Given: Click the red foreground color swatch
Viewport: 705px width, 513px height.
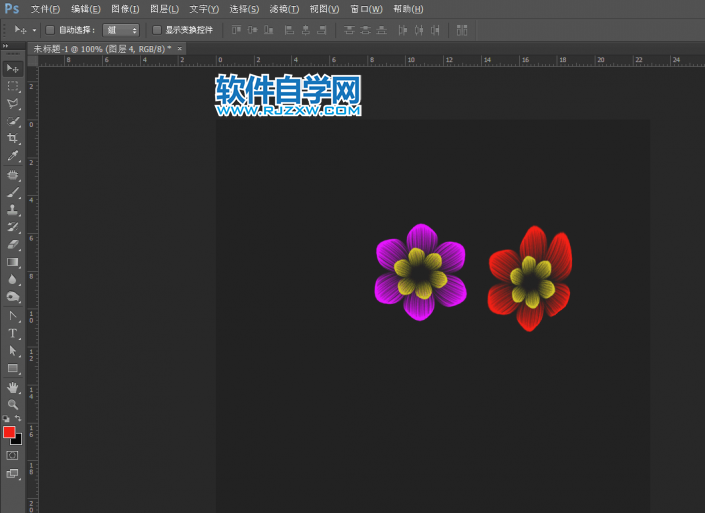Looking at the screenshot, I should pos(9,432).
